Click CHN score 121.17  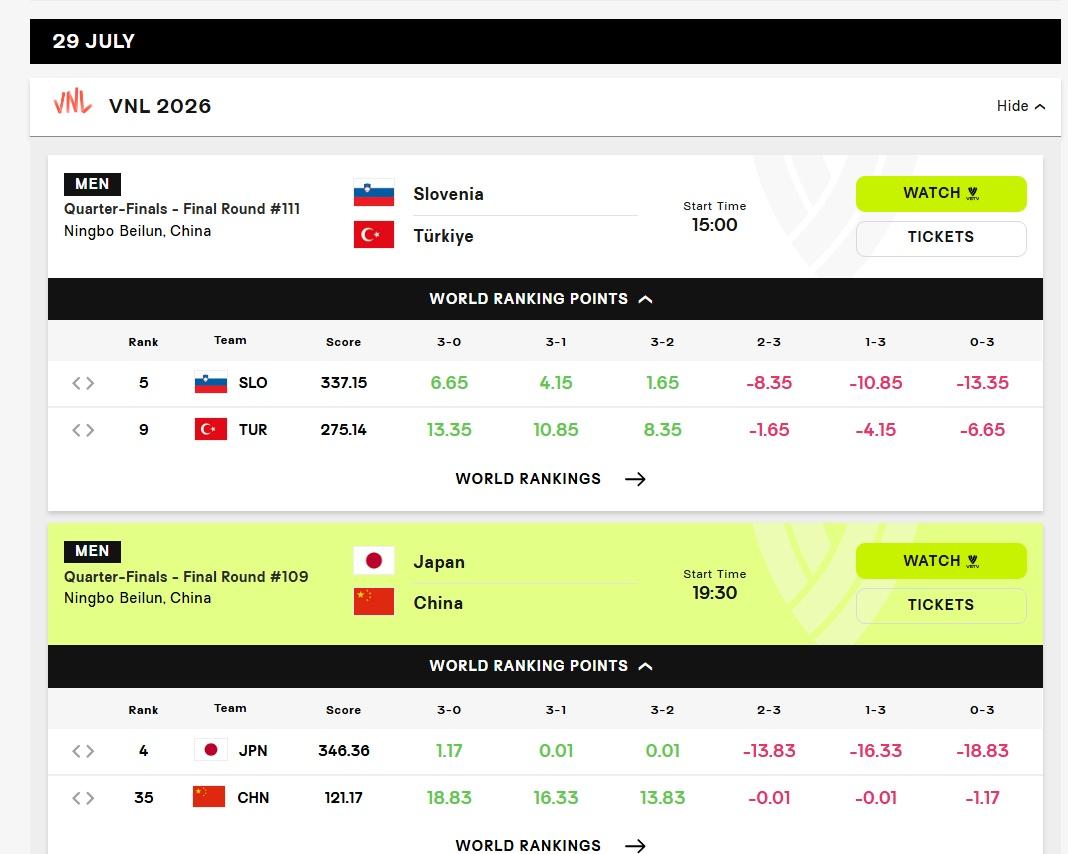pos(343,797)
